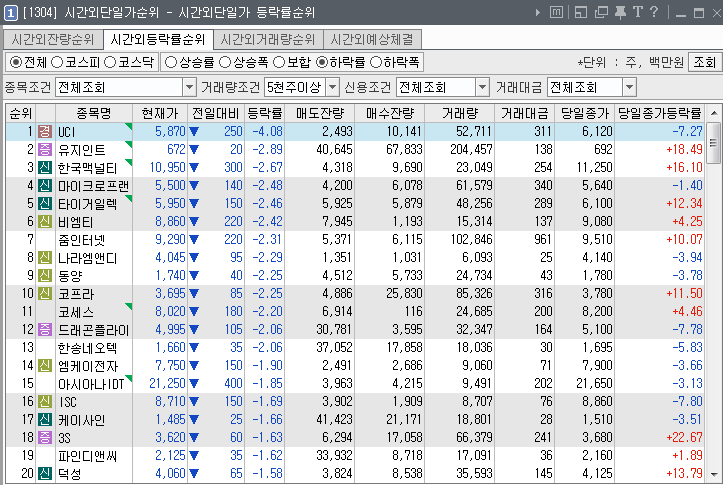The width and height of the screenshot is (723, 485).
Task: Select the 아시아나IDT stock name
Action: (91, 384)
